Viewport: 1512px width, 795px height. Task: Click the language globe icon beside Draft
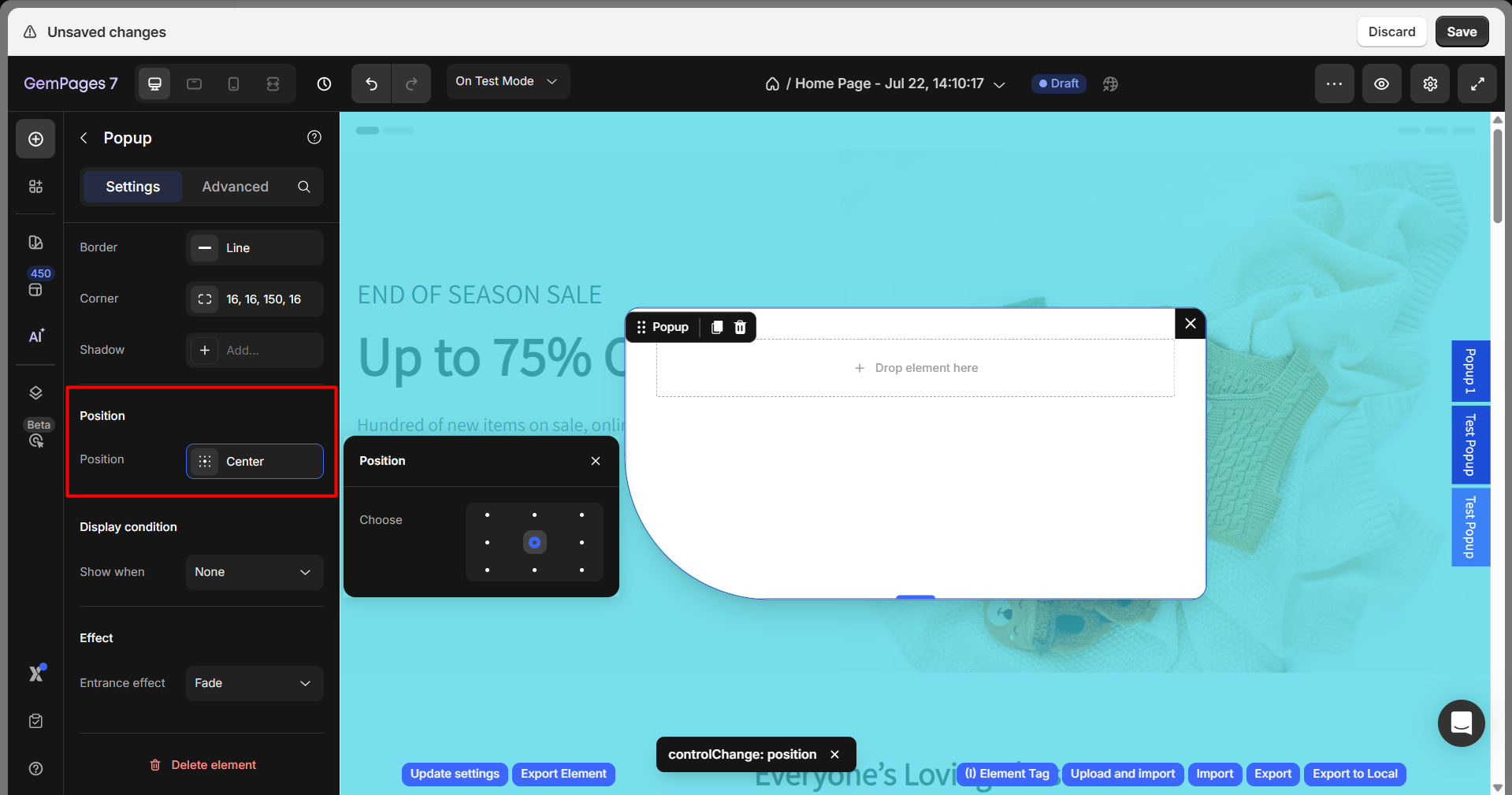(1110, 84)
